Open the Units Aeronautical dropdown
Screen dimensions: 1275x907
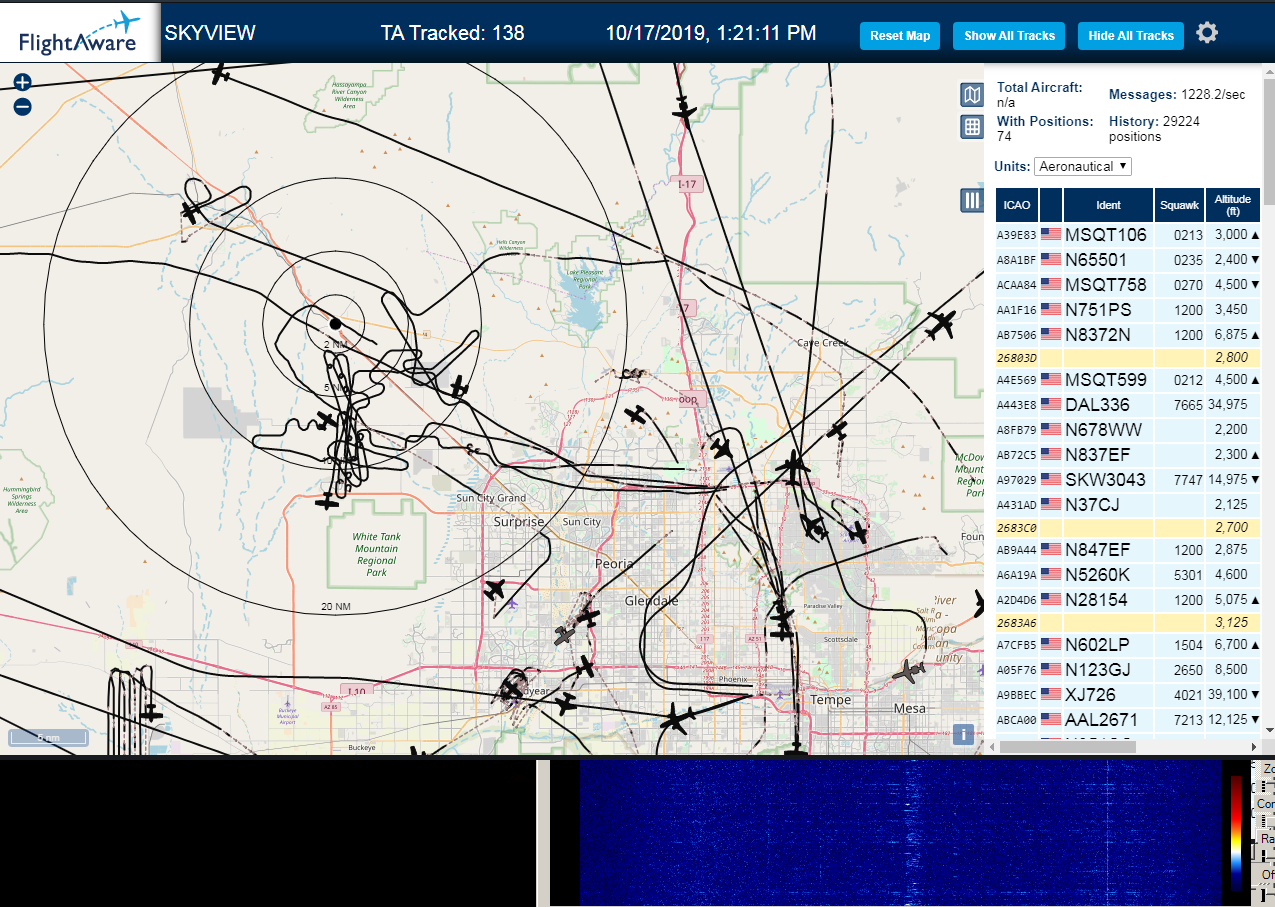click(1083, 166)
